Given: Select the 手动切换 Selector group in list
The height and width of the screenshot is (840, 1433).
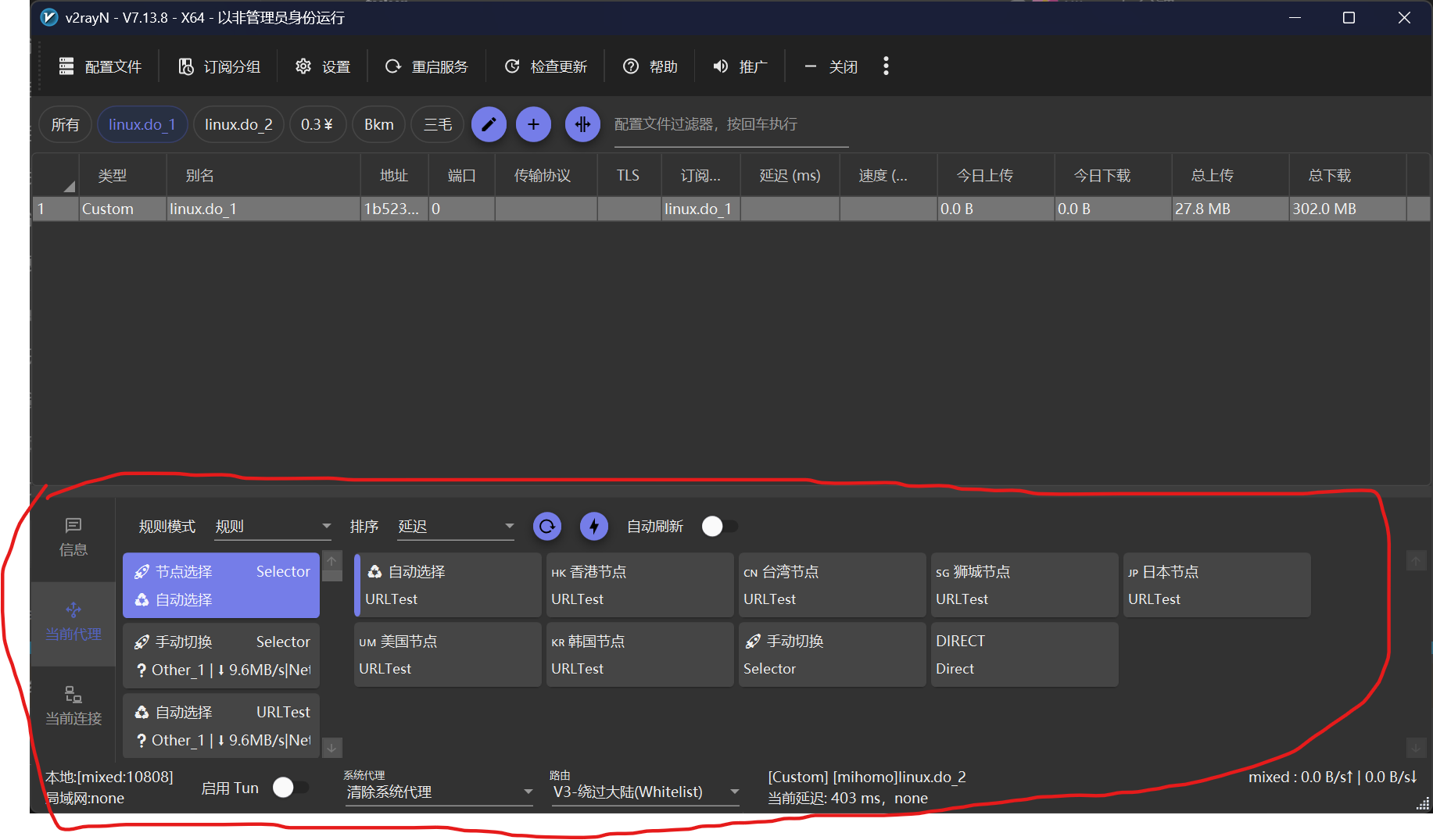Looking at the screenshot, I should (221, 656).
